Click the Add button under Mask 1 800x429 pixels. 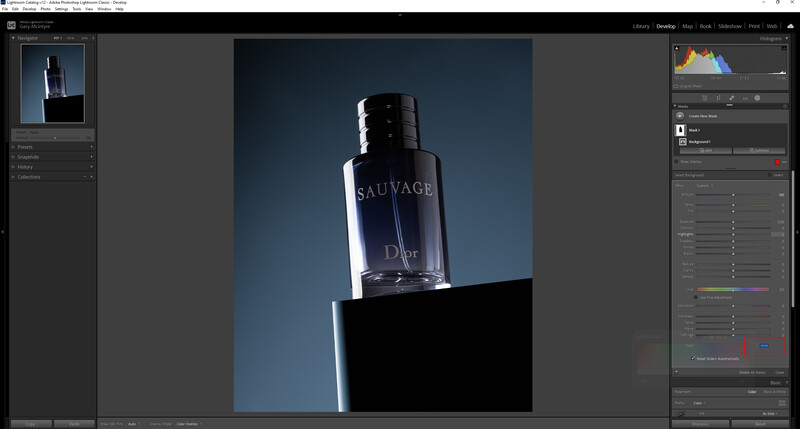tap(706, 150)
